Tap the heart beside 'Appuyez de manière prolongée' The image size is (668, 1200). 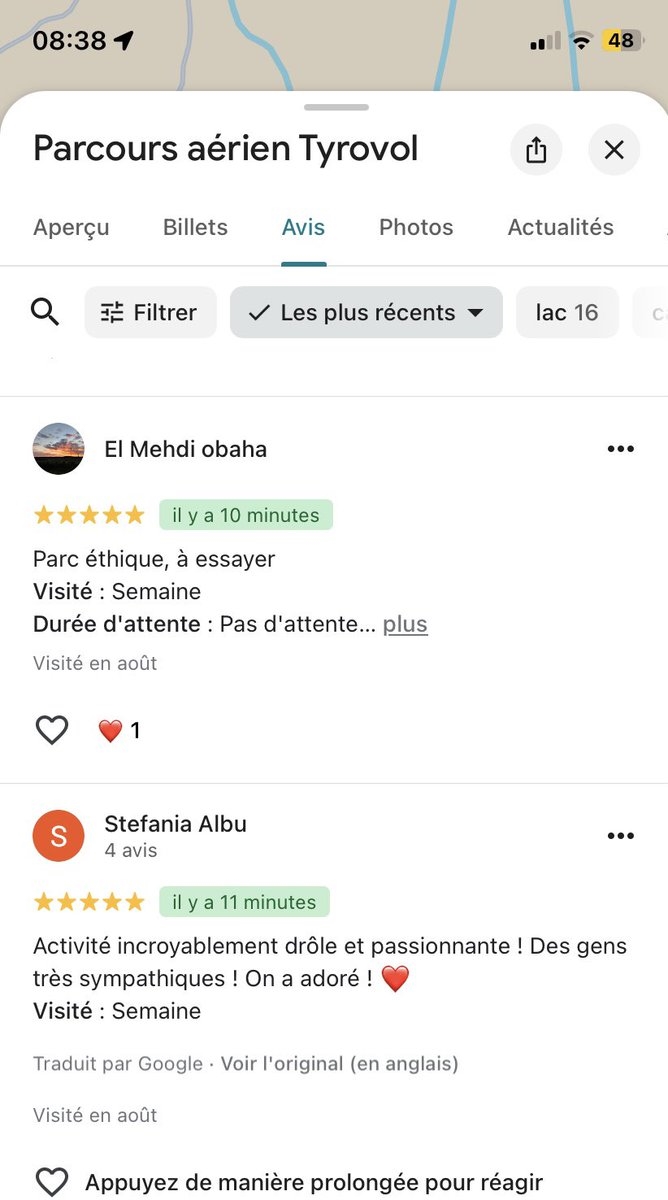coord(52,1182)
